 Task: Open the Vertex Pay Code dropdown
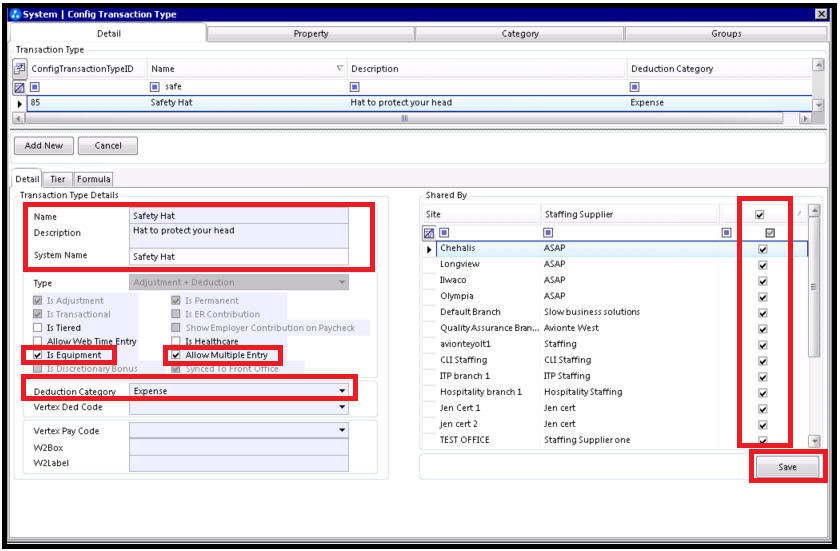pyautogui.click(x=343, y=431)
